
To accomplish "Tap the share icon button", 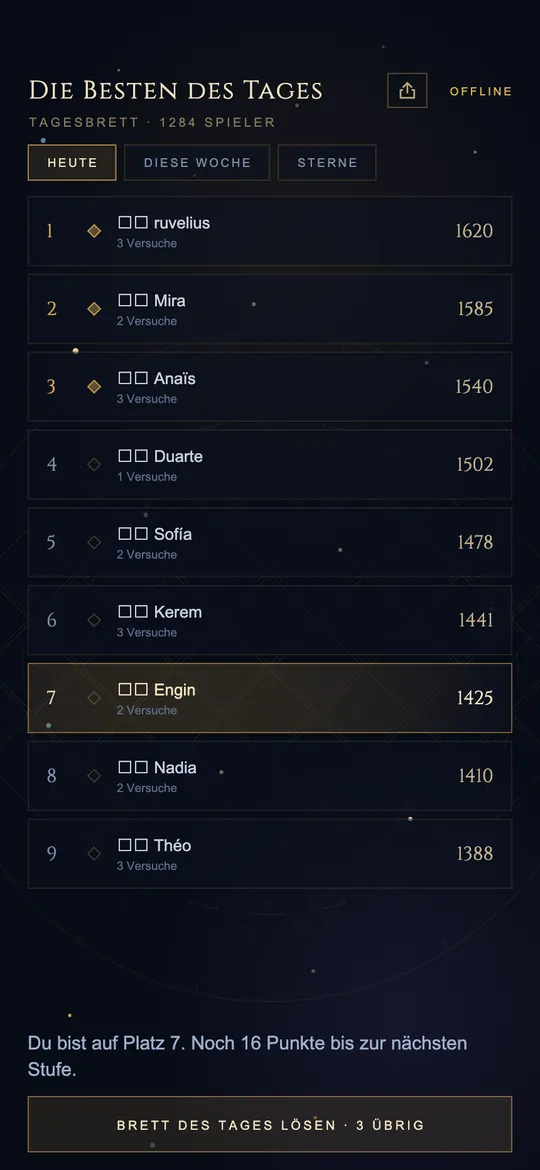I will pyautogui.click(x=407, y=90).
